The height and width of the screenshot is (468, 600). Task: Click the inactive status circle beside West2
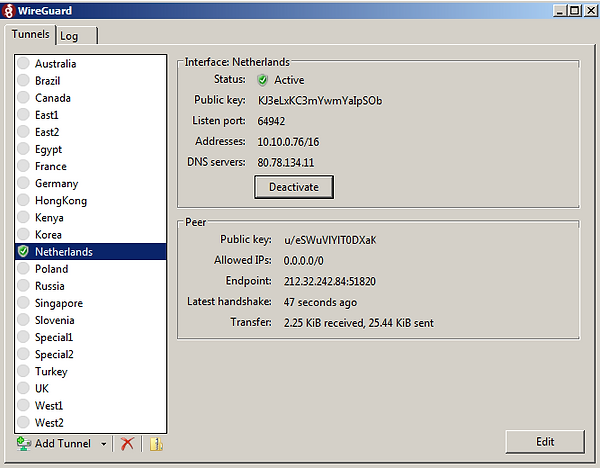23,422
